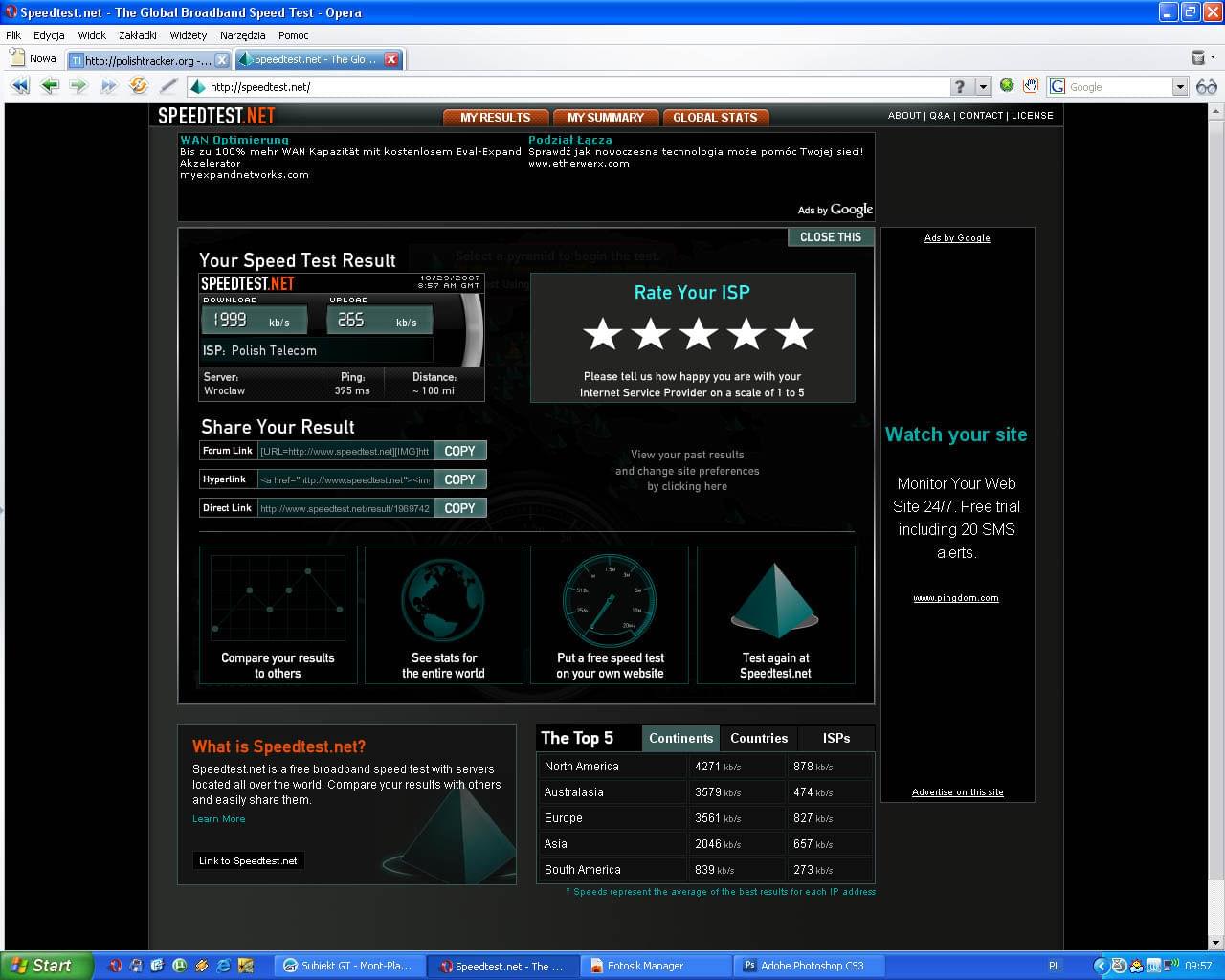
Task: Copy the Direct Link URL
Action: pos(459,508)
